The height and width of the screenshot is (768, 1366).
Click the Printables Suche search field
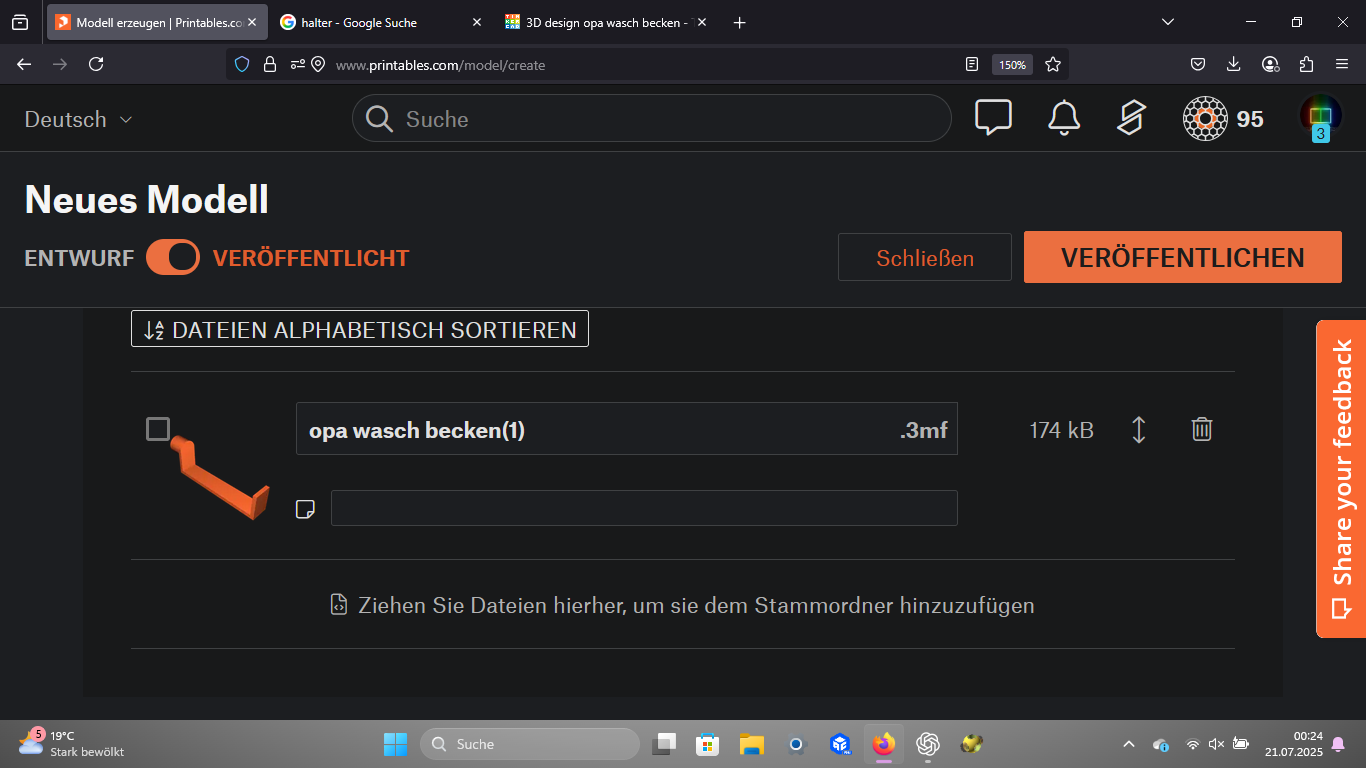click(x=652, y=119)
